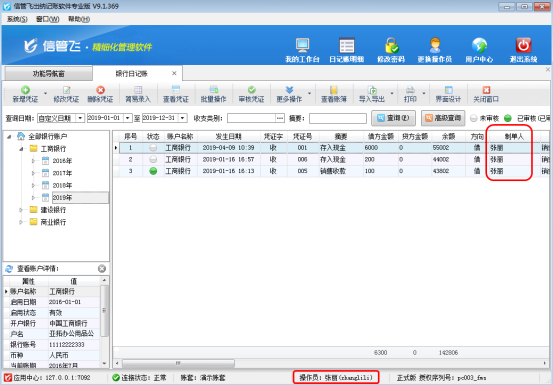The image size is (553, 385).
Task: Expand the 2016年 tree node
Action: click(x=34, y=161)
